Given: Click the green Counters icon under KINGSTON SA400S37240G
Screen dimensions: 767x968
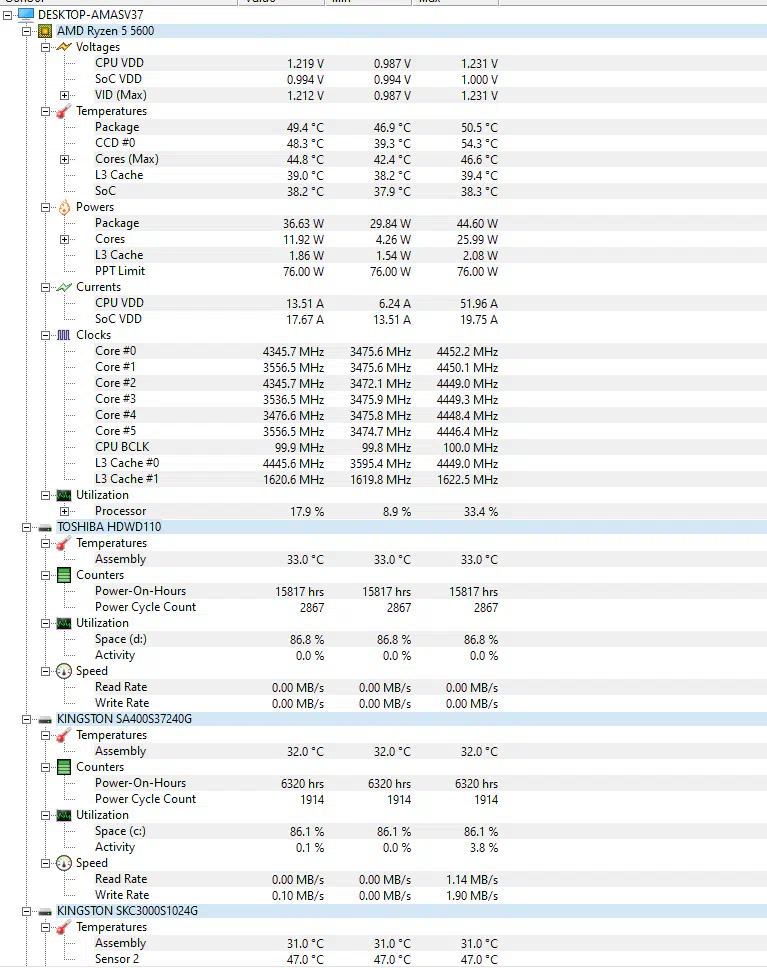Looking at the screenshot, I should click(64, 767).
